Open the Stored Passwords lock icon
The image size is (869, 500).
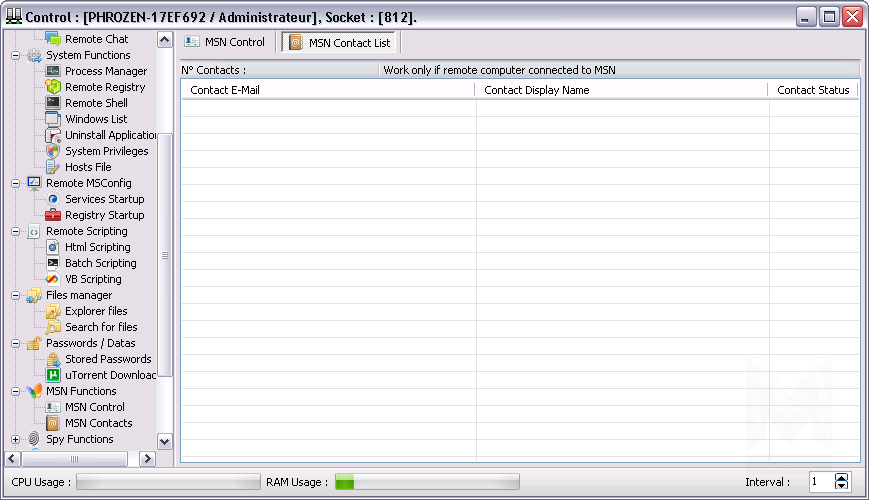tap(53, 359)
